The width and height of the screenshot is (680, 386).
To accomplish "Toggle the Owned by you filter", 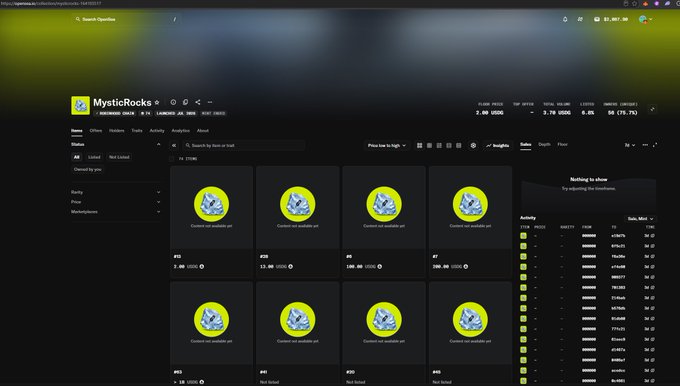I will 88,169.
